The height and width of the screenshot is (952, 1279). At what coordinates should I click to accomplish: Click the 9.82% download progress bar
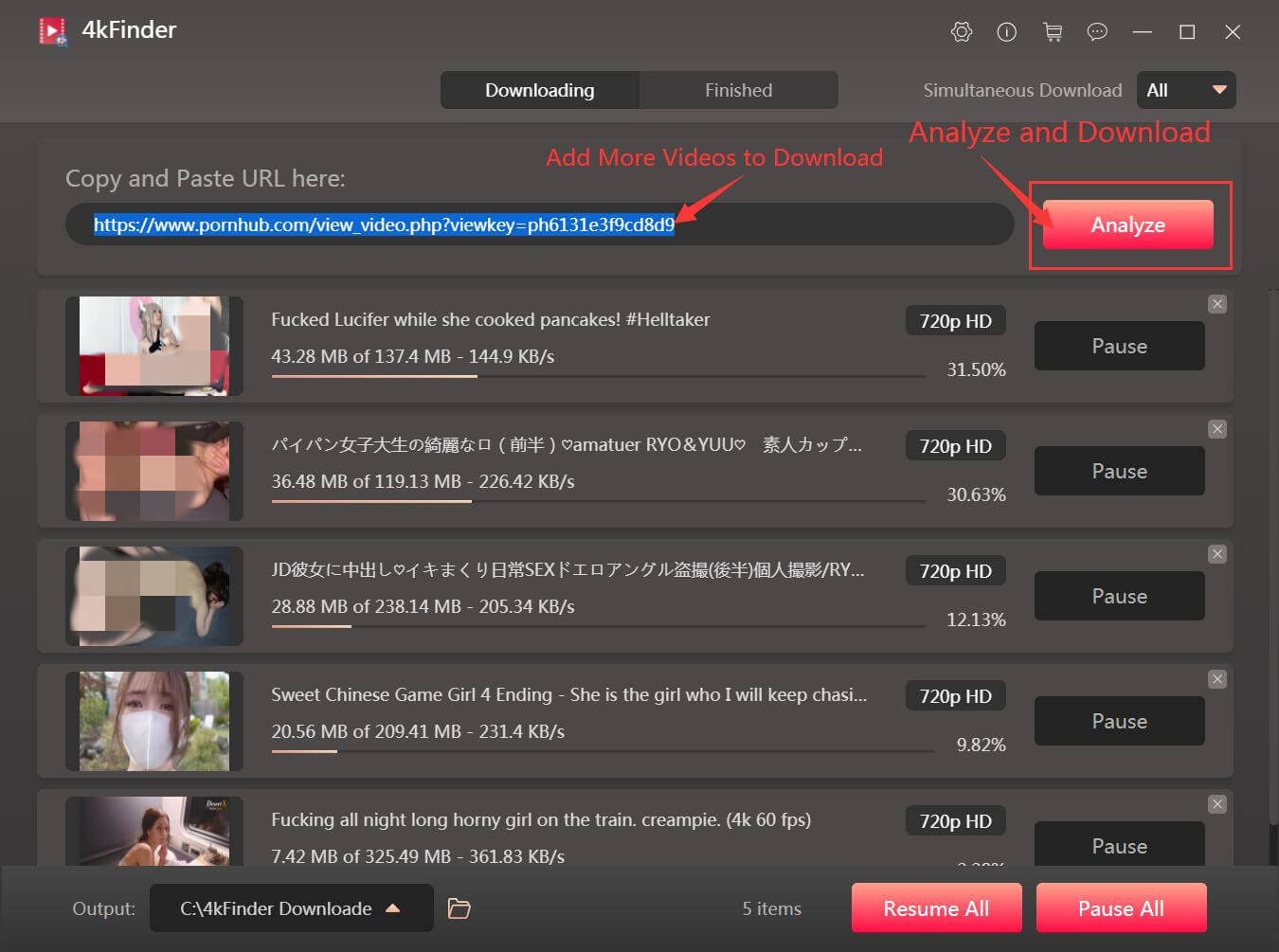pos(603,752)
